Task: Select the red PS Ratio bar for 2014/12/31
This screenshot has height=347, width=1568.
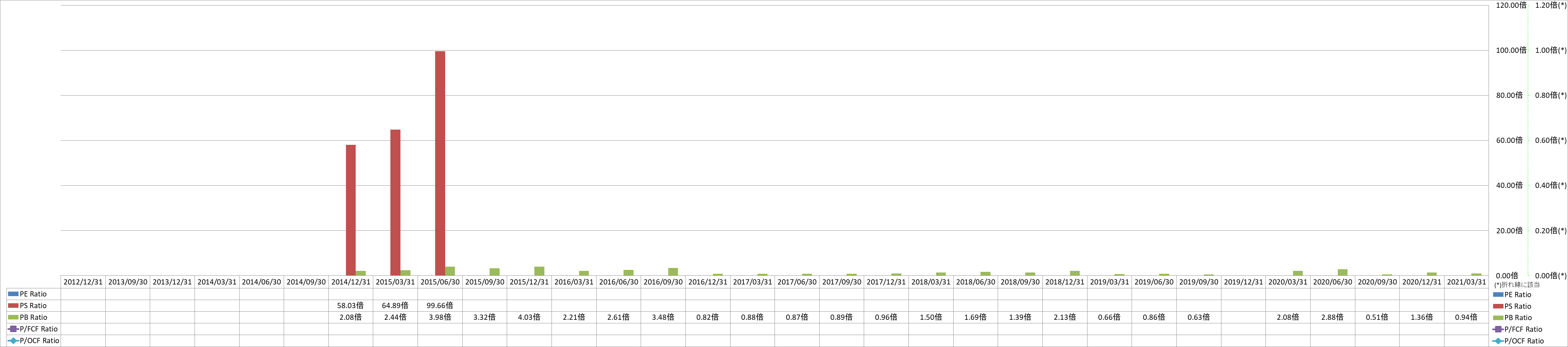Action: coord(350,210)
